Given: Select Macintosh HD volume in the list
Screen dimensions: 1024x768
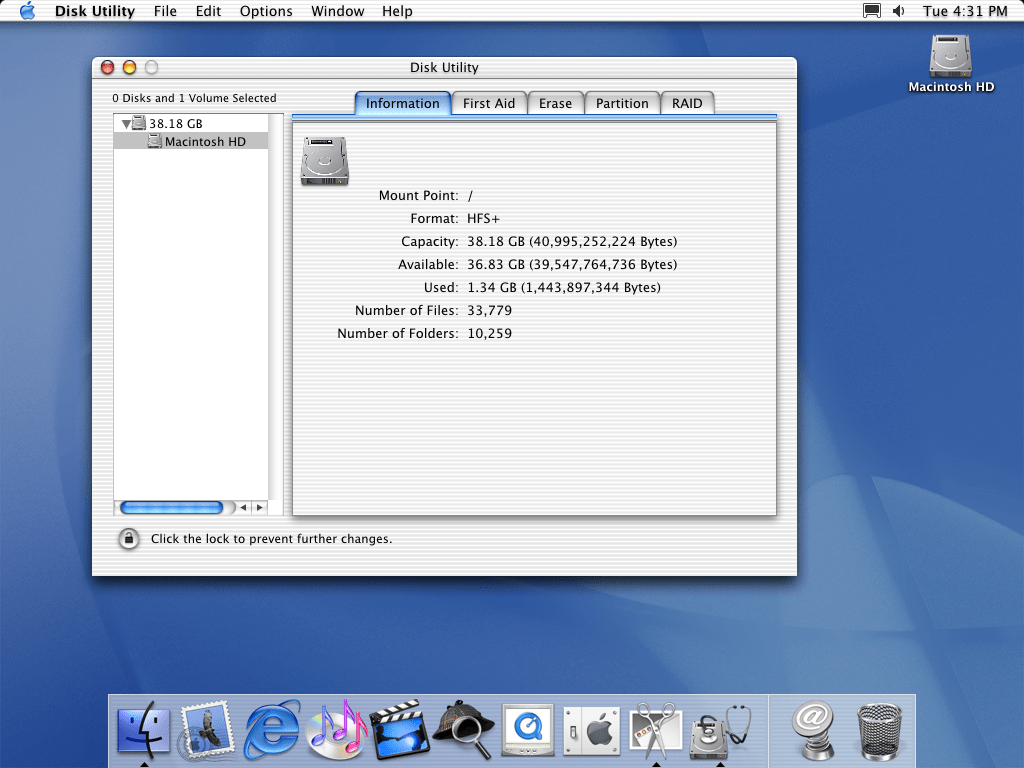Looking at the screenshot, I should [x=204, y=142].
